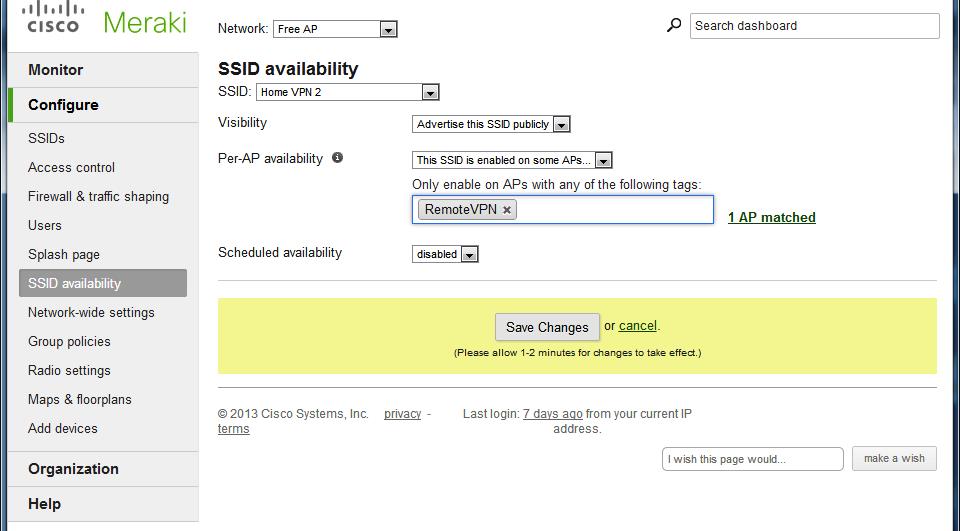Click the cancel link
Viewport: 960px width, 531px height.
click(637, 326)
